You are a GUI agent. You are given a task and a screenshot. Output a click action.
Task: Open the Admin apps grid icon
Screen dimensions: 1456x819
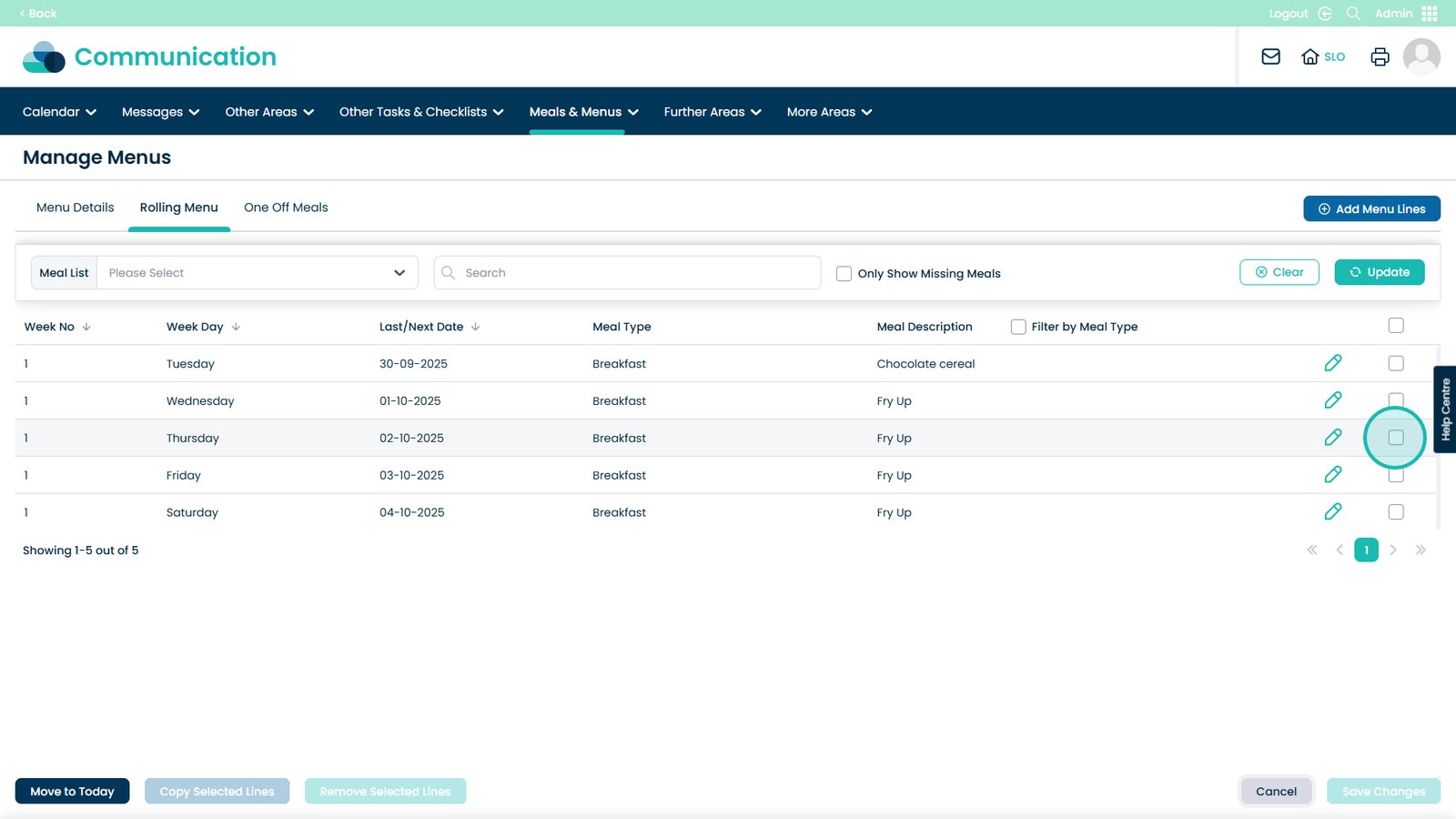click(x=1430, y=14)
